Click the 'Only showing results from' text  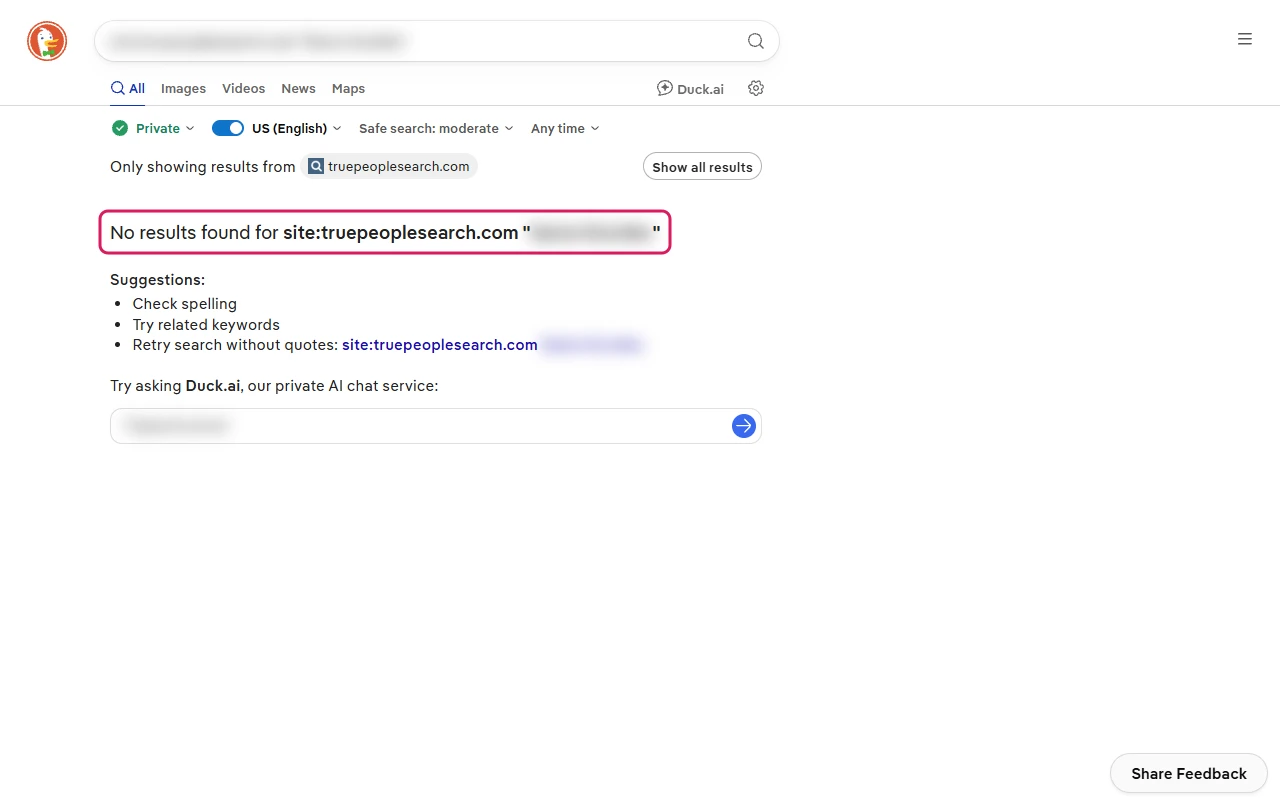203,166
